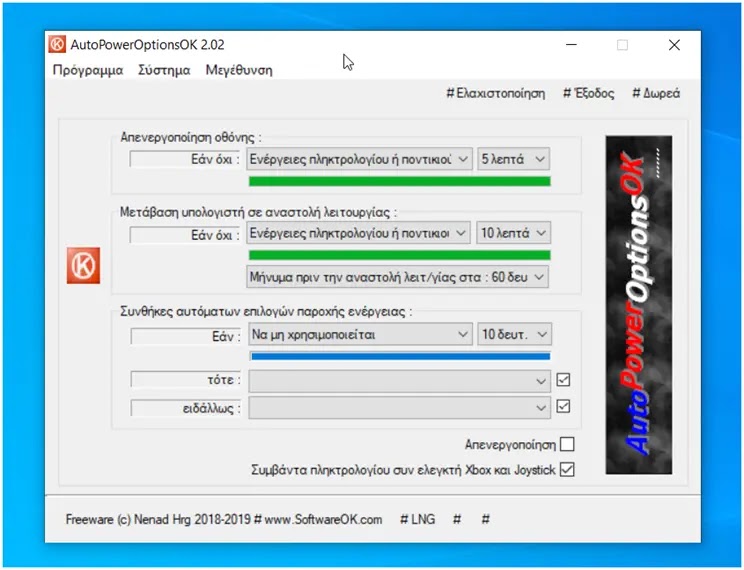This screenshot has height=570, width=744.
Task: Click the AutoPowerOptionsOK vertical banner image
Action: coord(638,305)
